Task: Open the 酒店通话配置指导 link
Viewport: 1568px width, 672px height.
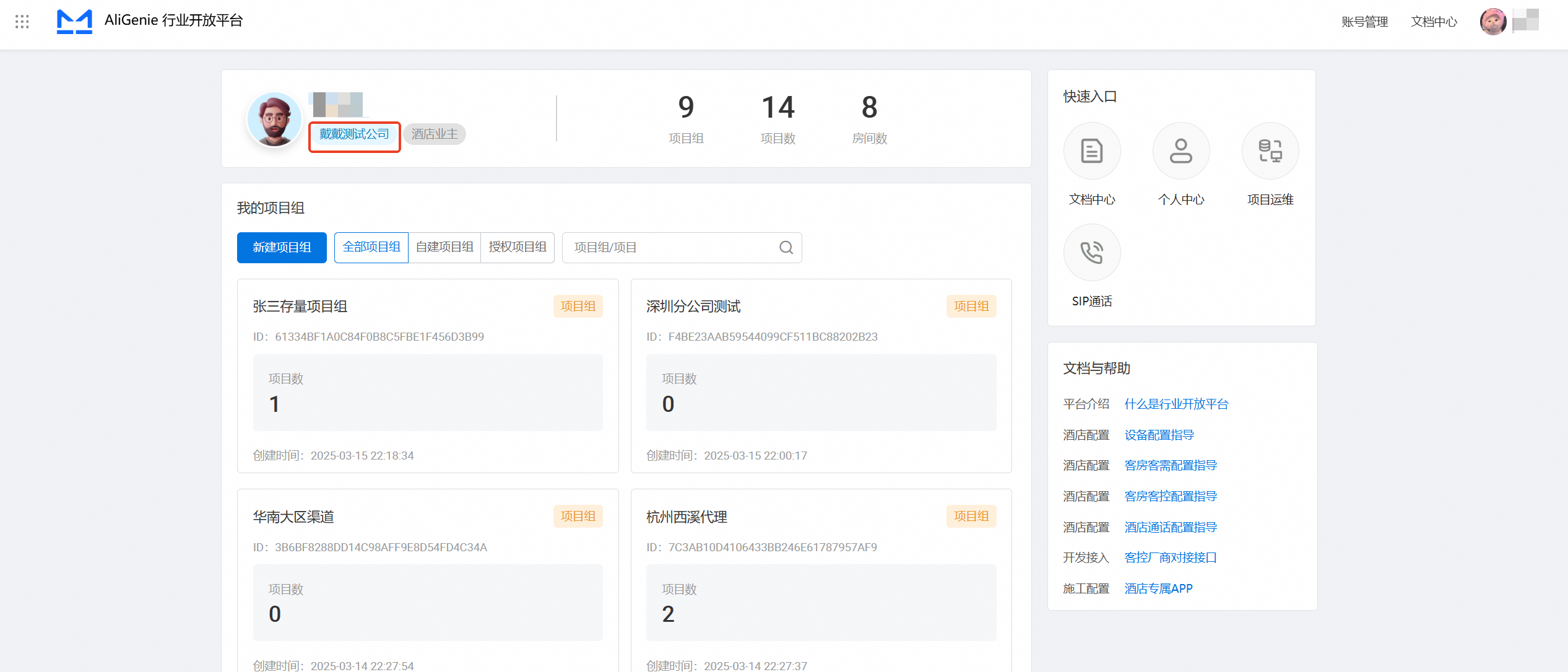Action: 1171,527
